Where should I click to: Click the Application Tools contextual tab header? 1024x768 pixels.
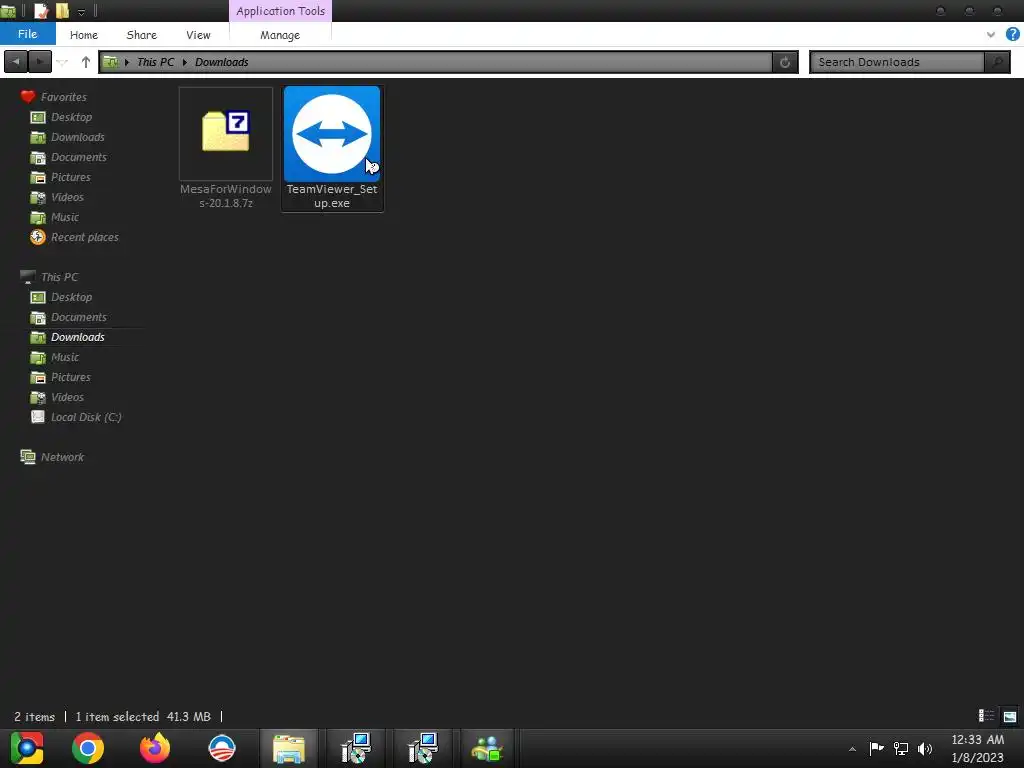click(280, 11)
